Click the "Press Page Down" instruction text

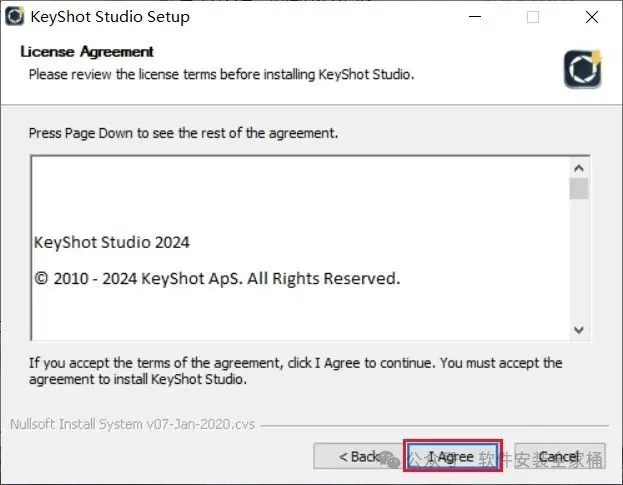183,133
